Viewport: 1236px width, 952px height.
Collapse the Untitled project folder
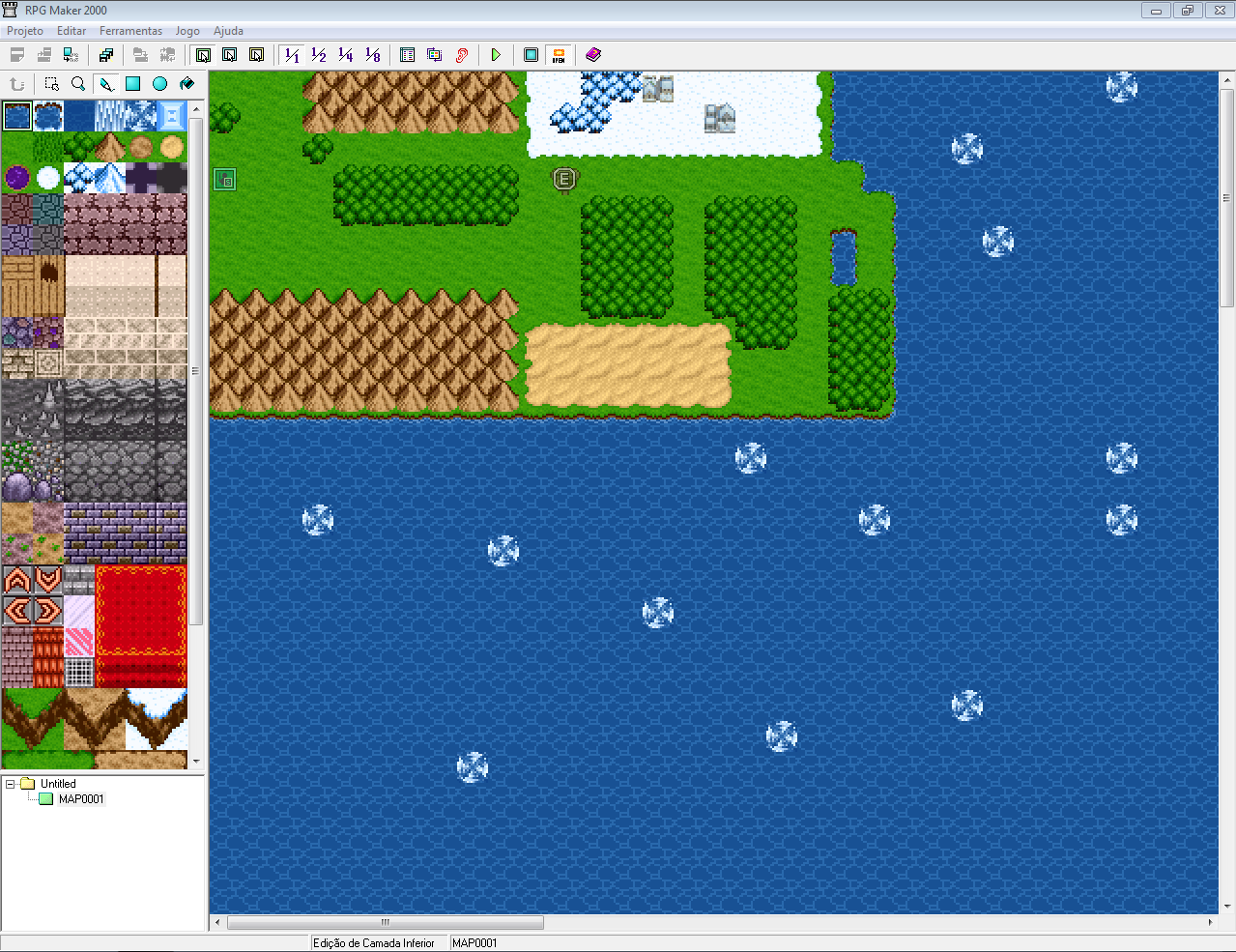pos(11,784)
